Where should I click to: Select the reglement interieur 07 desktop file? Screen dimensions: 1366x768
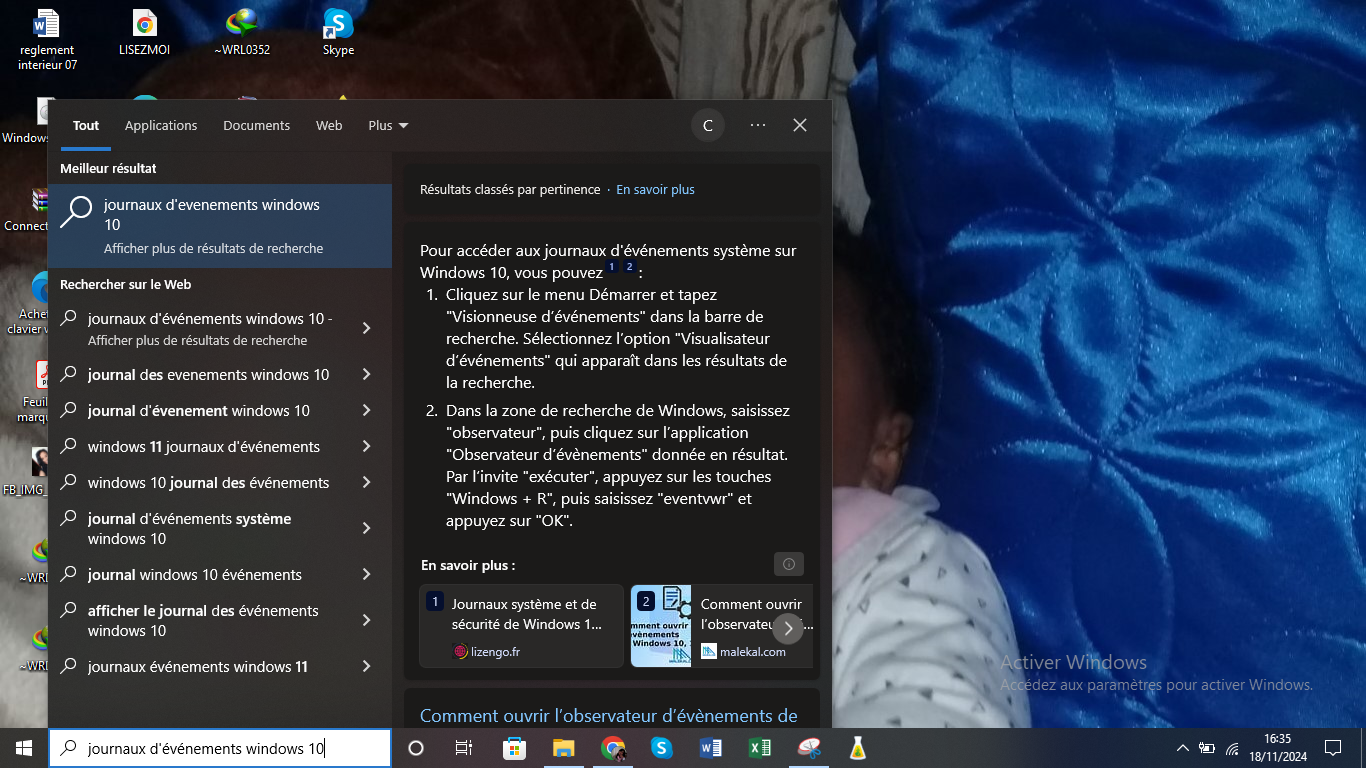pyautogui.click(x=47, y=40)
